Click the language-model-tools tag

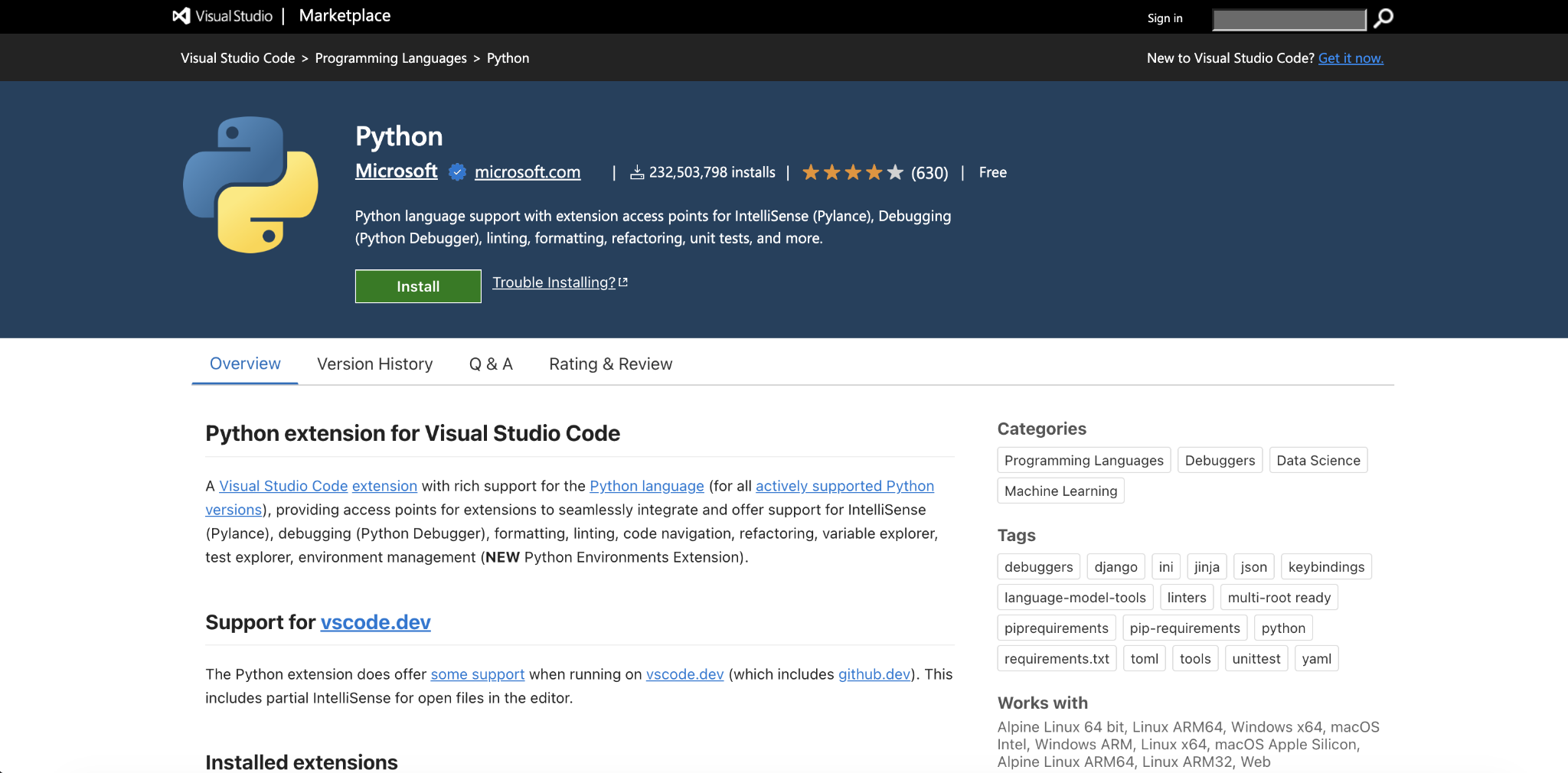pos(1075,597)
